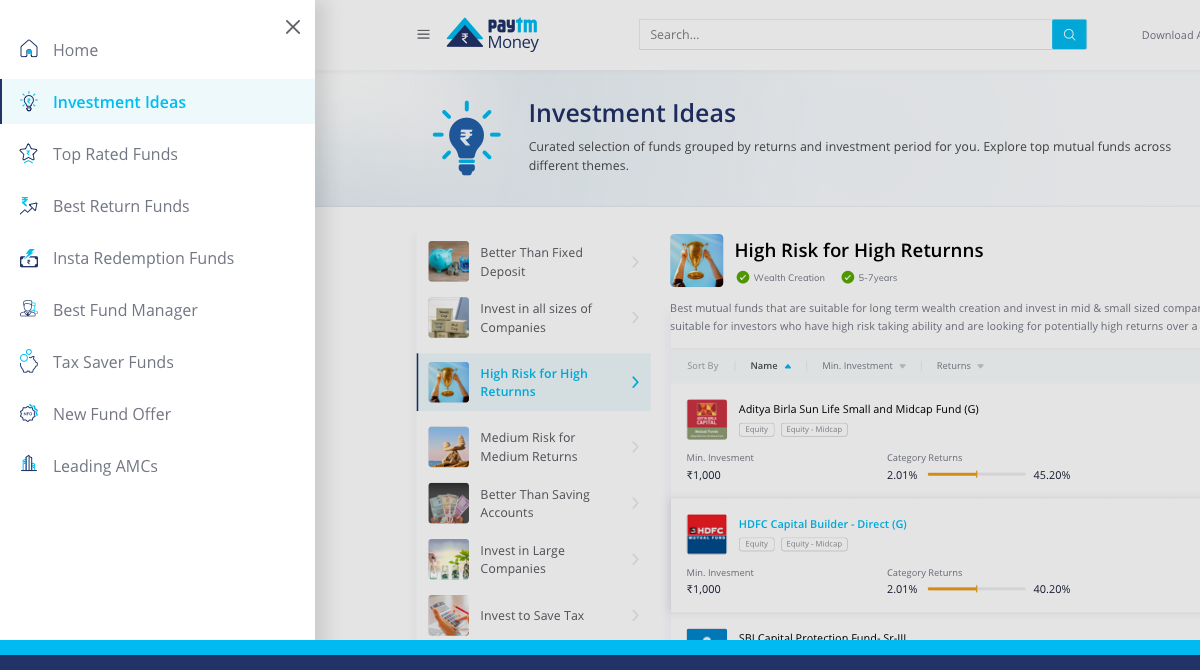This screenshot has width=1200, height=670.
Task: Expand Better Than Fixed Deposit chevron
Action: 635,262
